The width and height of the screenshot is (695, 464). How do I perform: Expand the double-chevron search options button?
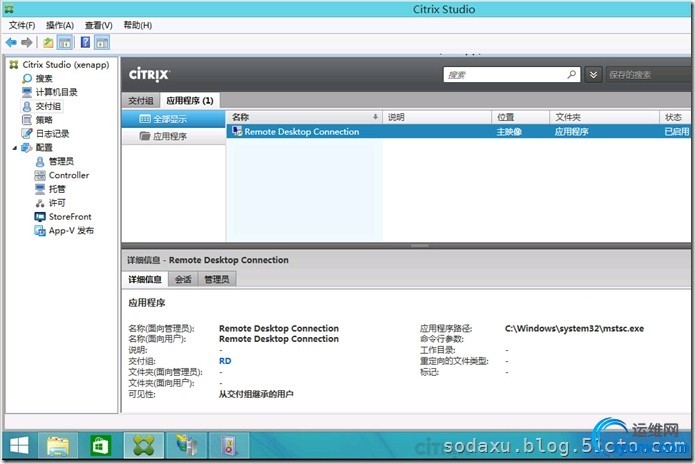[x=593, y=74]
